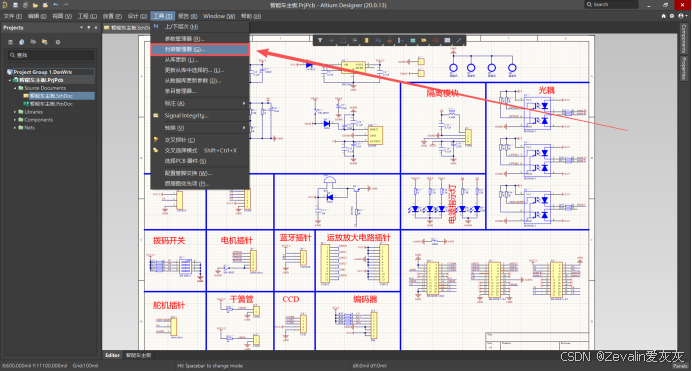This screenshot has height=371, width=692.
Task: Open the 编辑 (E) menu
Action: click(x=37, y=16)
